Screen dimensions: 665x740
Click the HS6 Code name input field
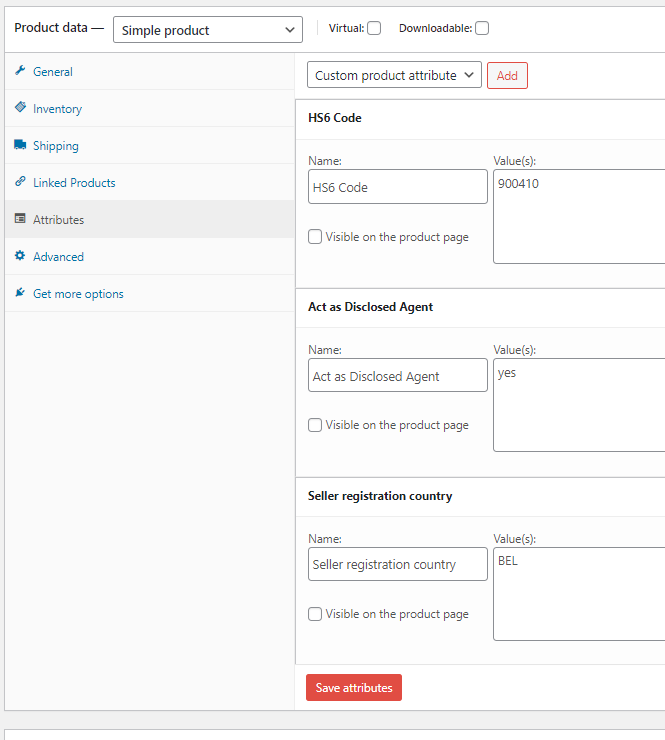tap(397, 187)
